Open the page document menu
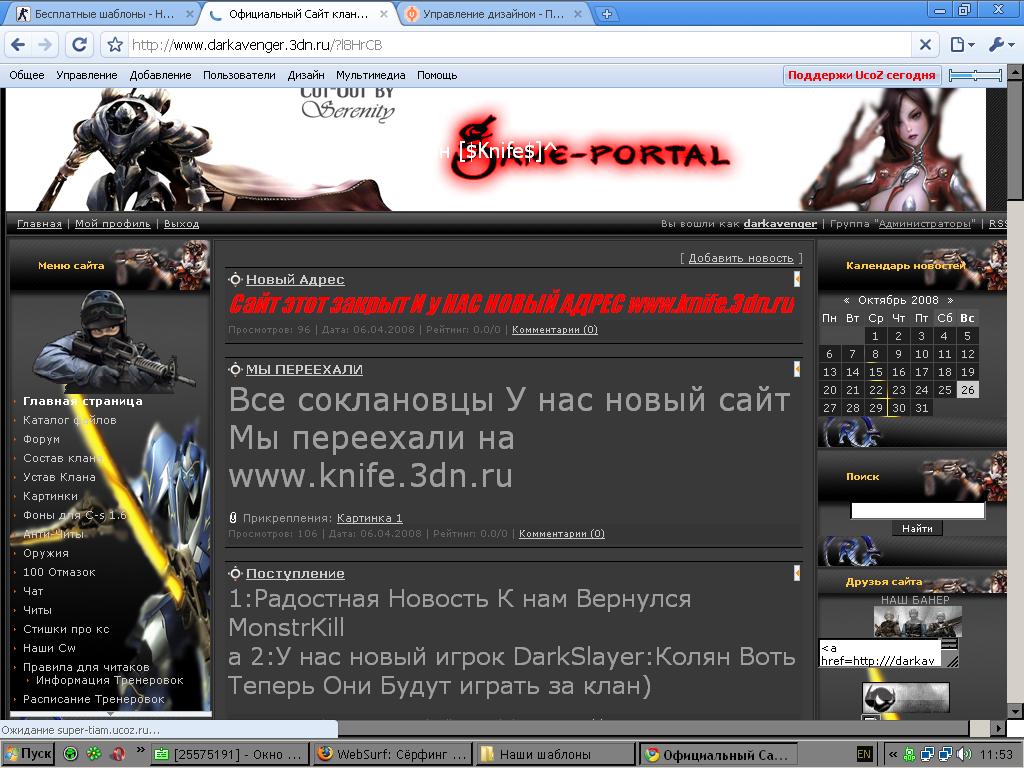 click(961, 45)
